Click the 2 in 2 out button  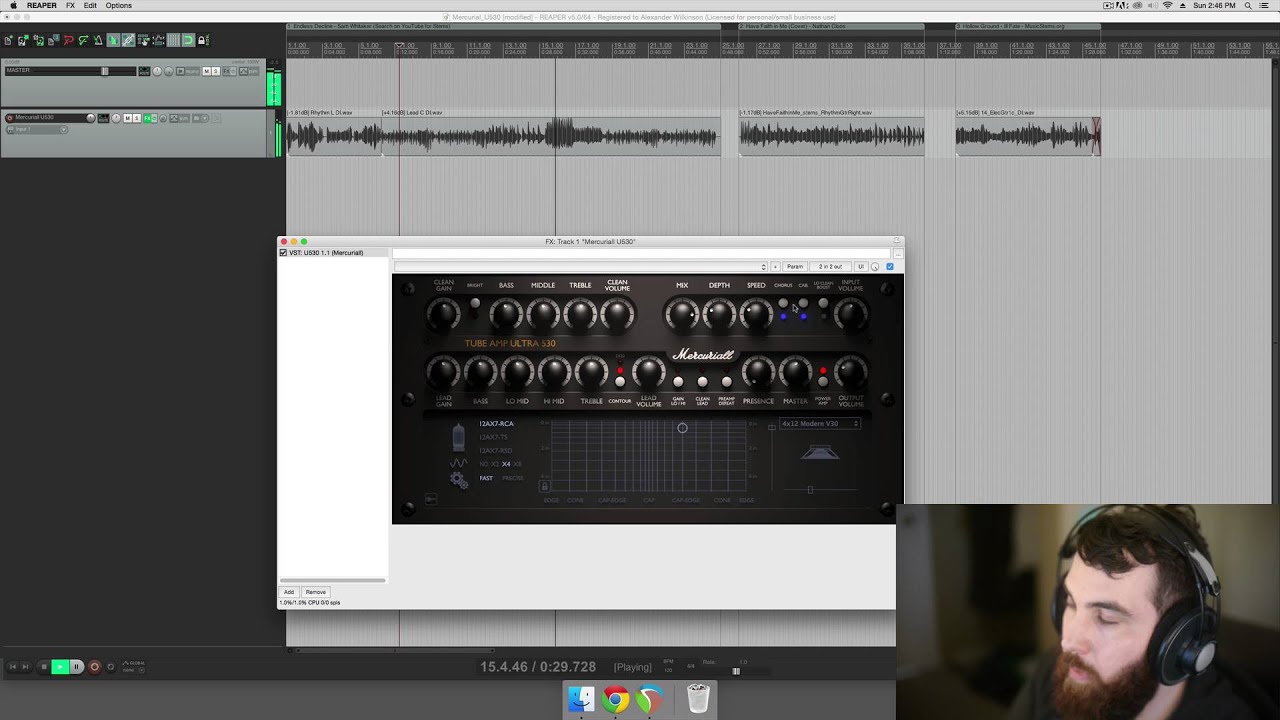click(x=830, y=267)
